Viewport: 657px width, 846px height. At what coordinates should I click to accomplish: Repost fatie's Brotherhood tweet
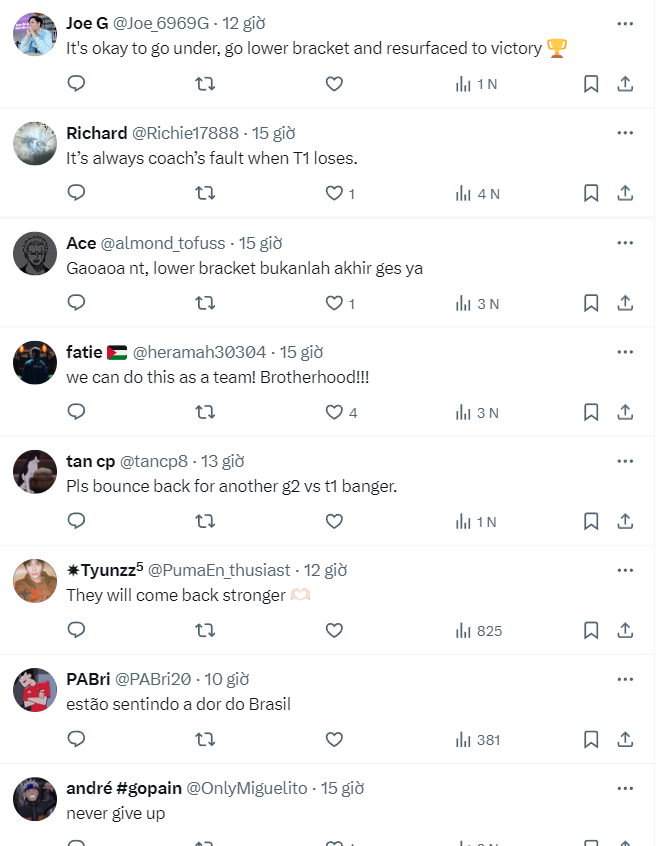tap(205, 412)
